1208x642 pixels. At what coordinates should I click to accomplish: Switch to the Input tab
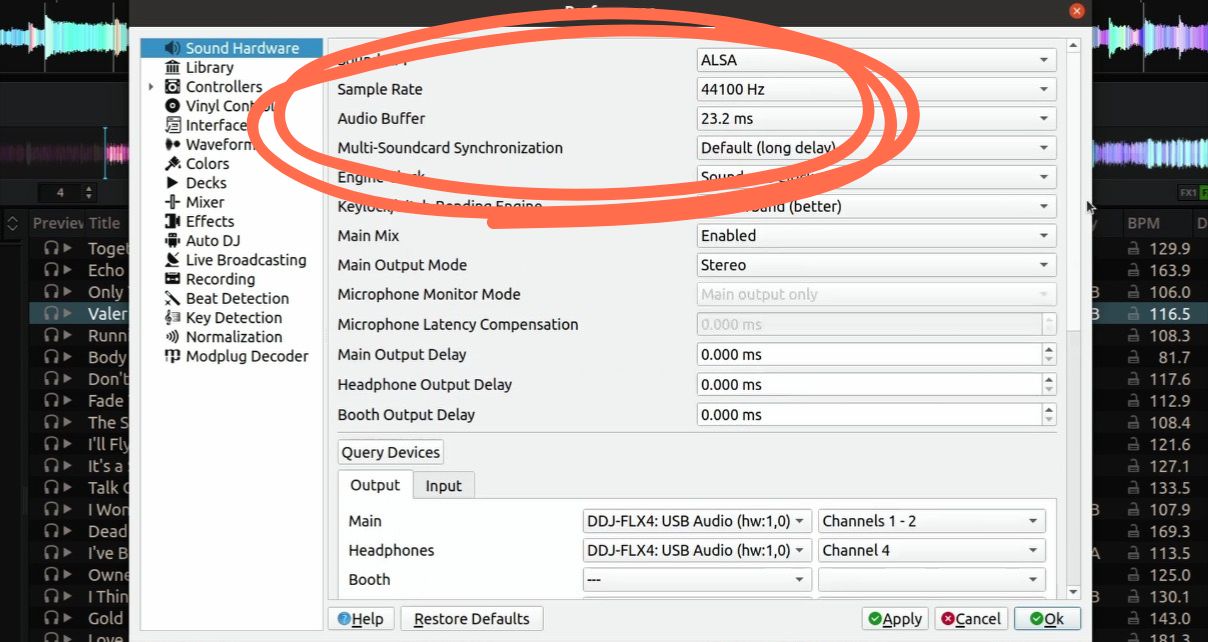click(x=443, y=485)
